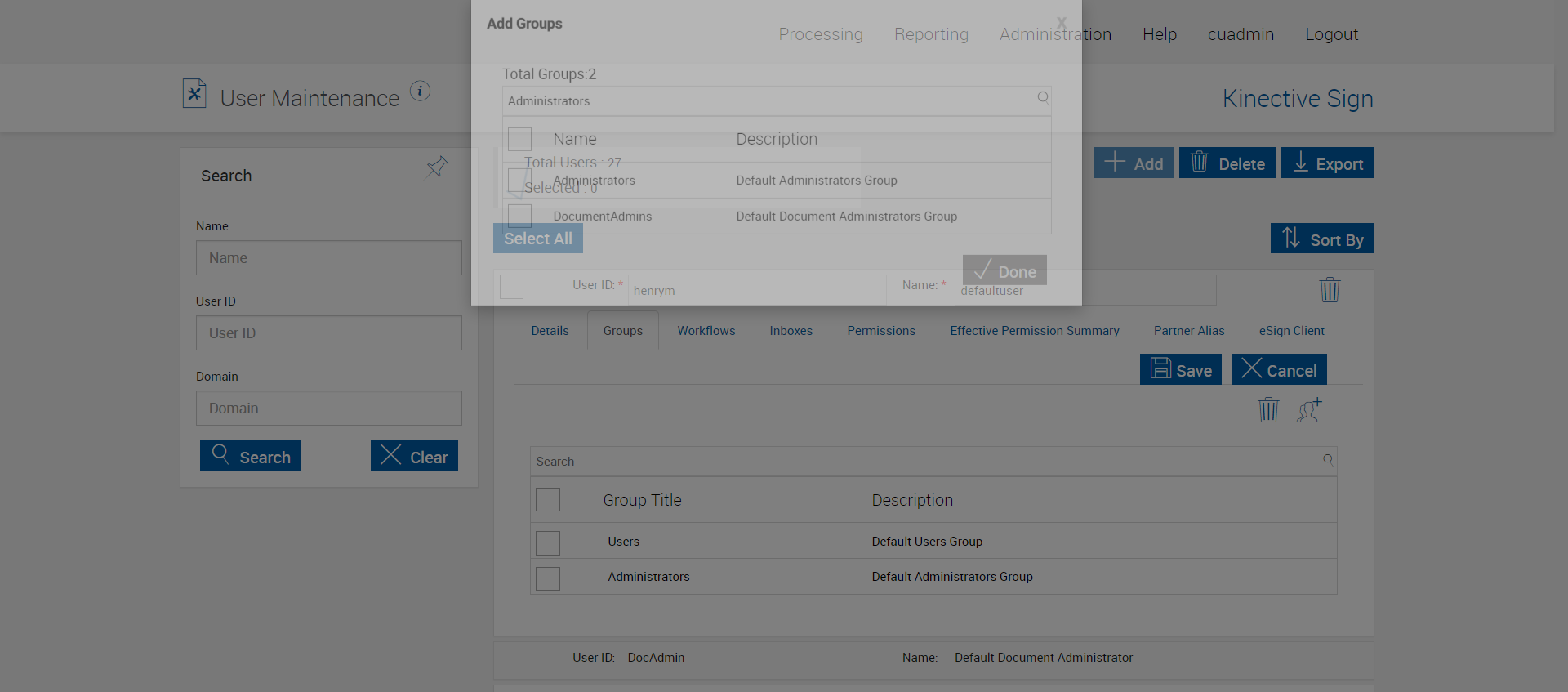Open the Permissions tab
The width and height of the screenshot is (1568, 692).
point(881,331)
